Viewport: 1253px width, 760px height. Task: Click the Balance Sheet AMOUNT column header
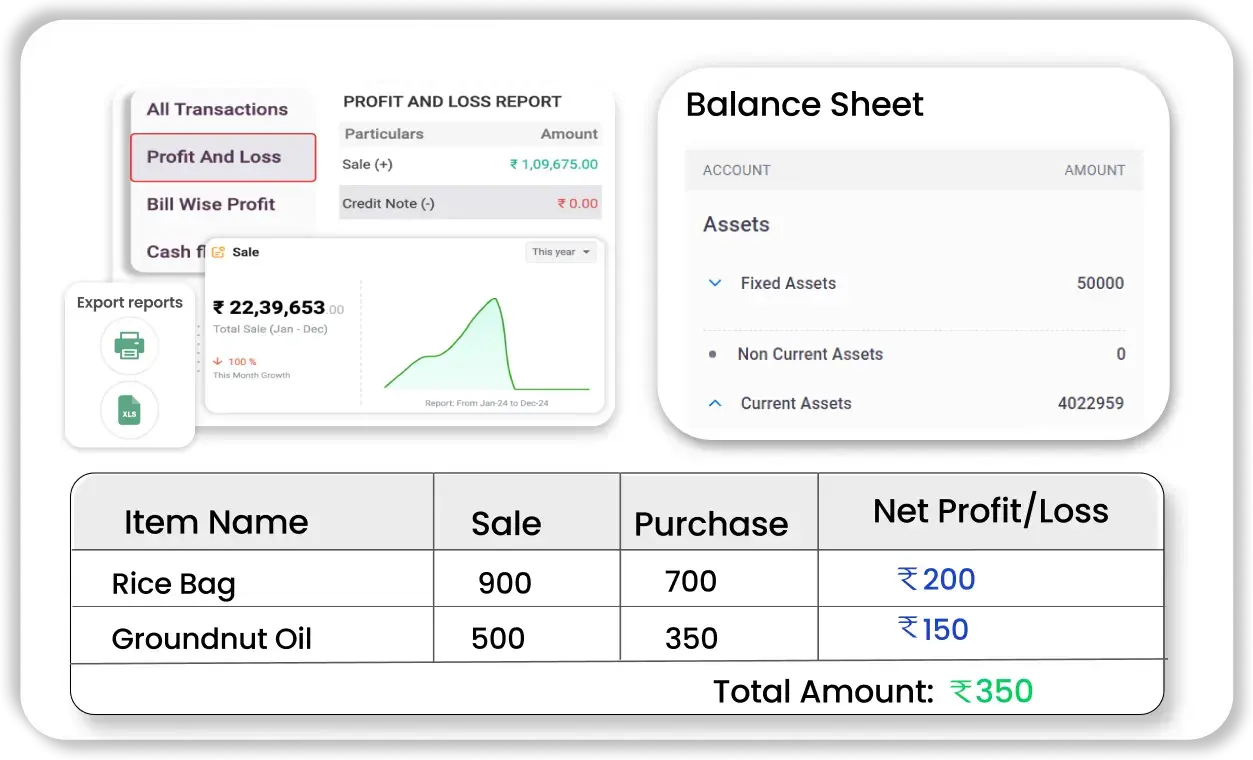(1094, 170)
